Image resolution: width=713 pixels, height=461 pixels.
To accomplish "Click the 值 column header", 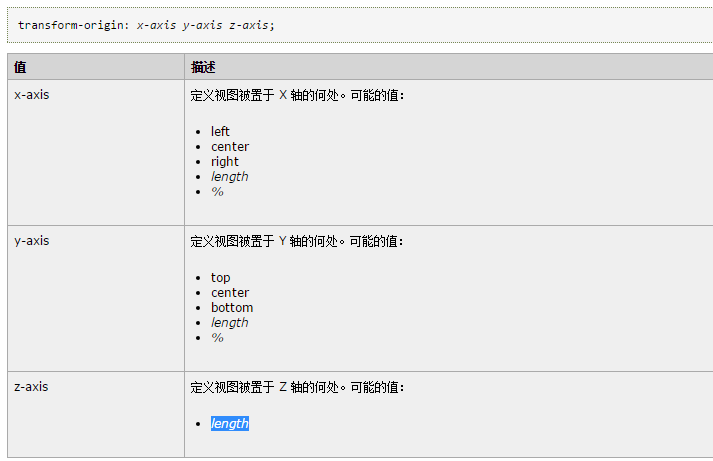I will tap(20, 67).
